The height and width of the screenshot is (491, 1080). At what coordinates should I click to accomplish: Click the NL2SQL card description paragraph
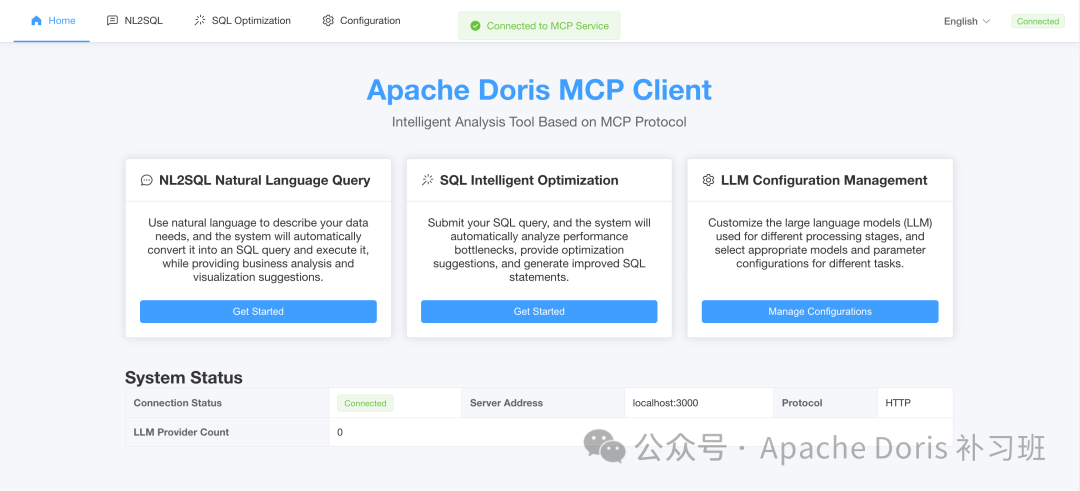(258, 250)
